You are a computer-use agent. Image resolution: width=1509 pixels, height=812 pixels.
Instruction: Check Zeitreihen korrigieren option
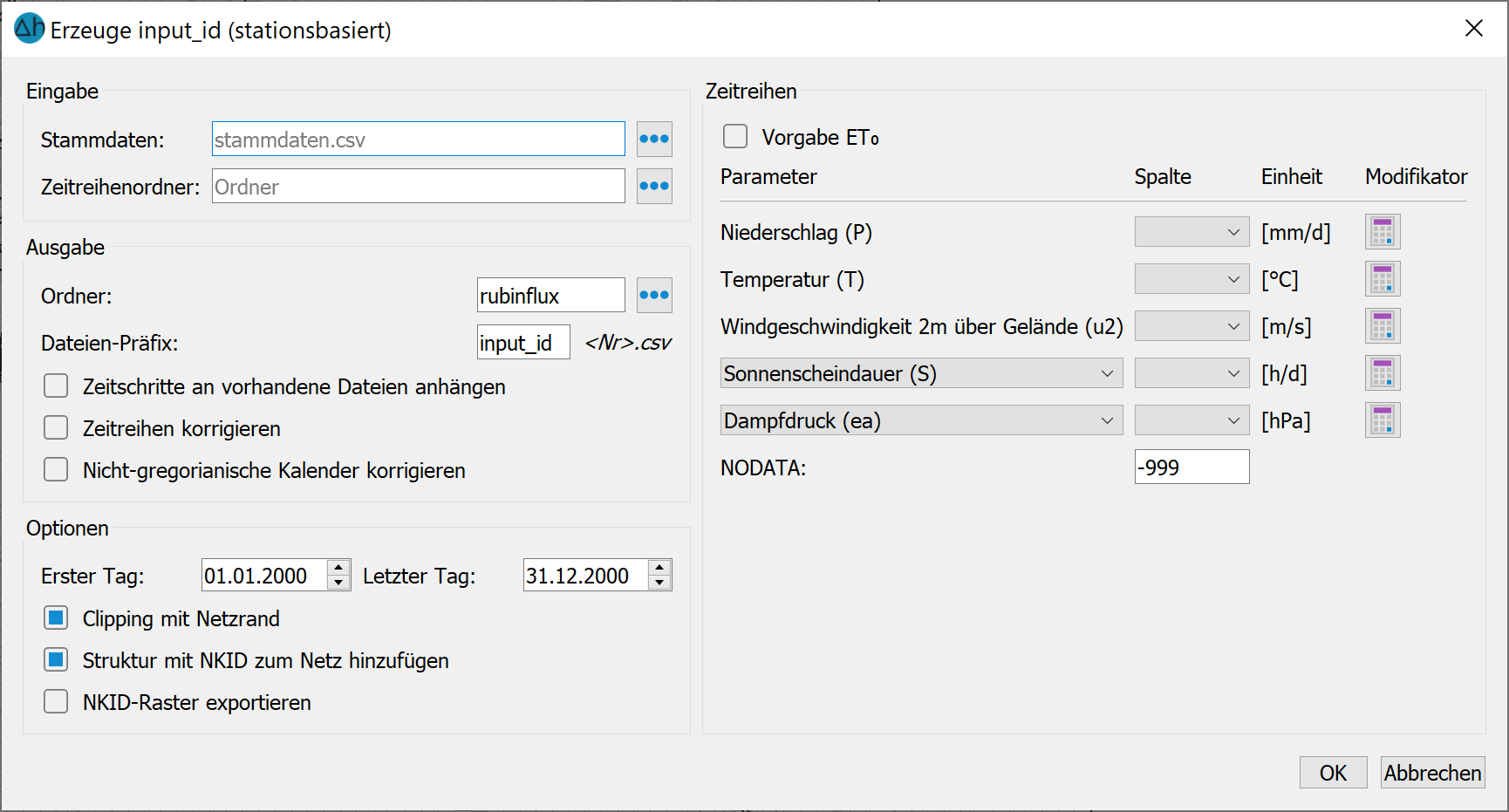[x=56, y=428]
